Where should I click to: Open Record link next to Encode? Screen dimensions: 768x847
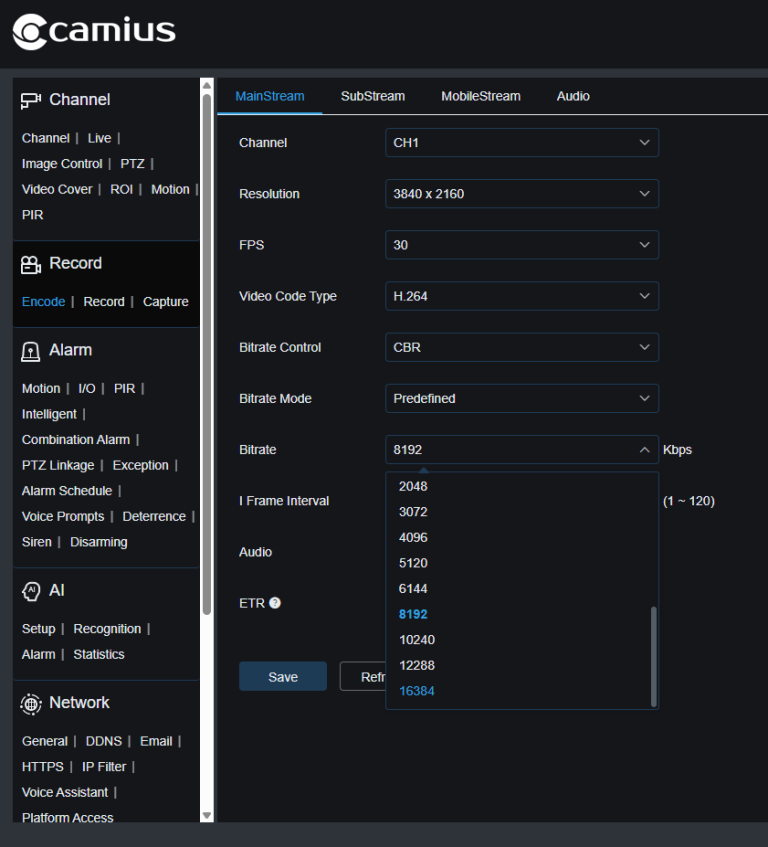click(x=104, y=301)
